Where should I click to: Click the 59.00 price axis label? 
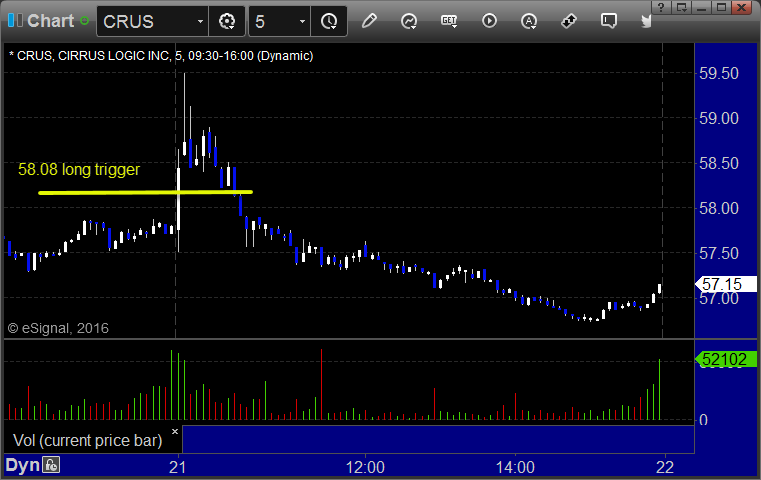pos(719,118)
